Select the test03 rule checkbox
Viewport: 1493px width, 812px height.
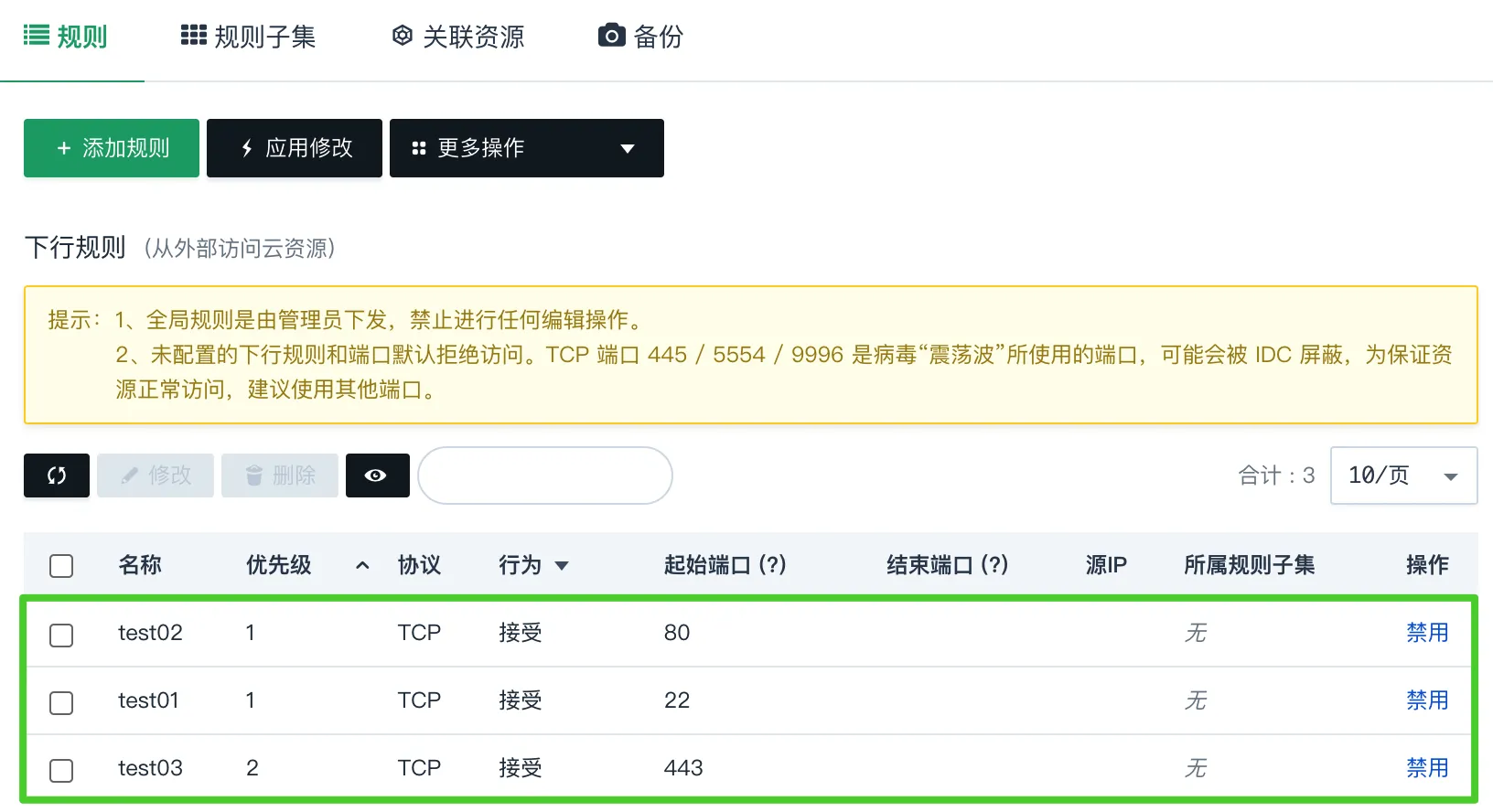[61, 770]
